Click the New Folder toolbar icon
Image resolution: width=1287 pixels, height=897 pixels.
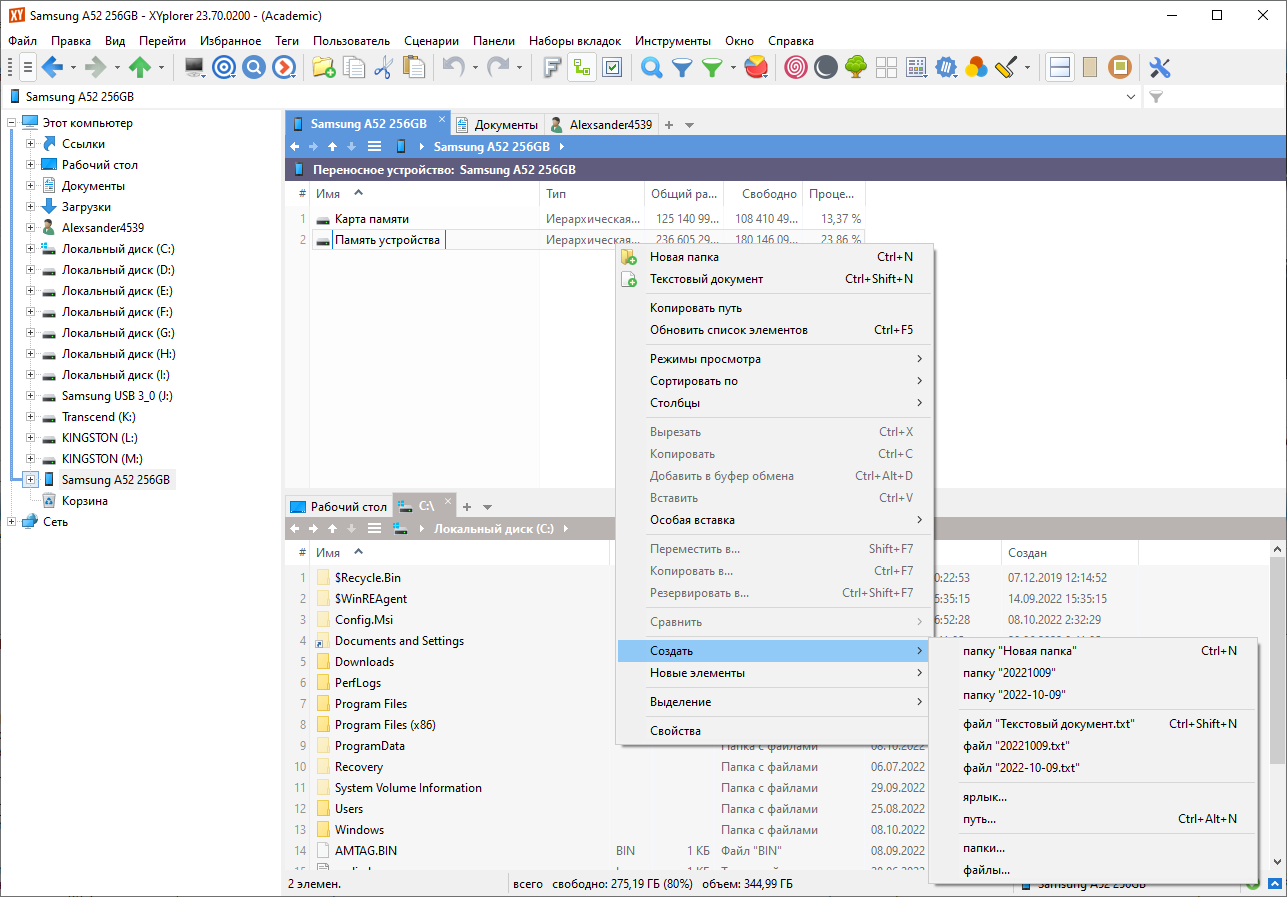click(x=324, y=67)
